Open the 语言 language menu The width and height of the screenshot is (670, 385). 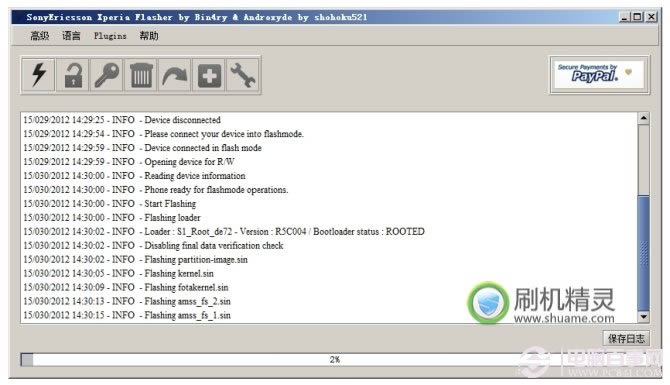click(71, 36)
